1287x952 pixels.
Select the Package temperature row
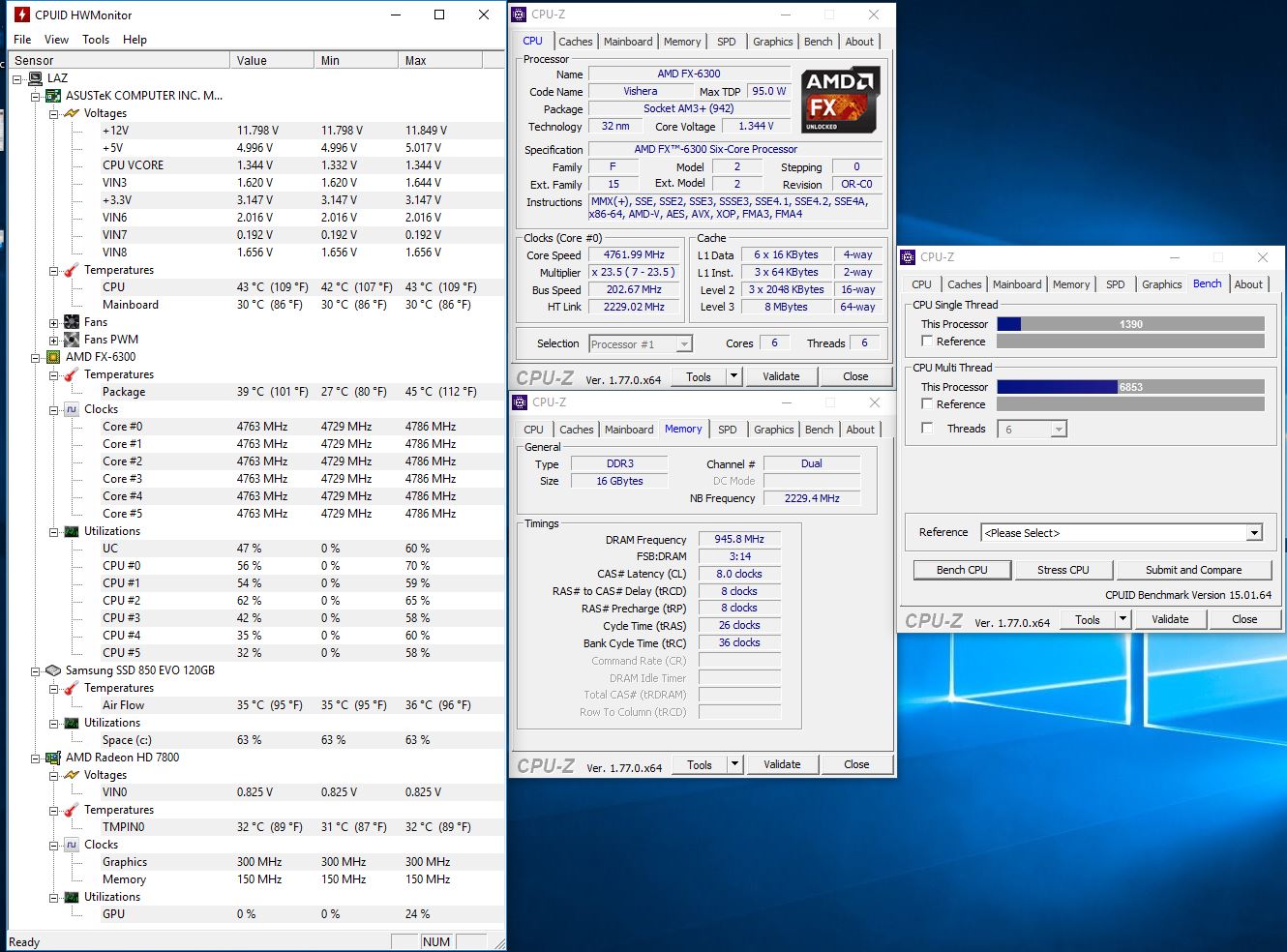point(256,392)
